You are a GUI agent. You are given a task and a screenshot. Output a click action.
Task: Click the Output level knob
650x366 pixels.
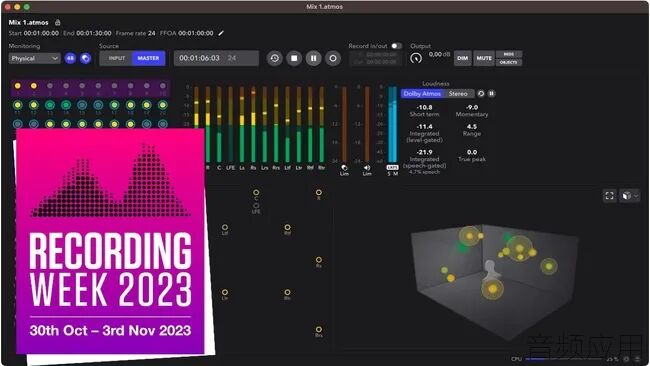click(416, 58)
